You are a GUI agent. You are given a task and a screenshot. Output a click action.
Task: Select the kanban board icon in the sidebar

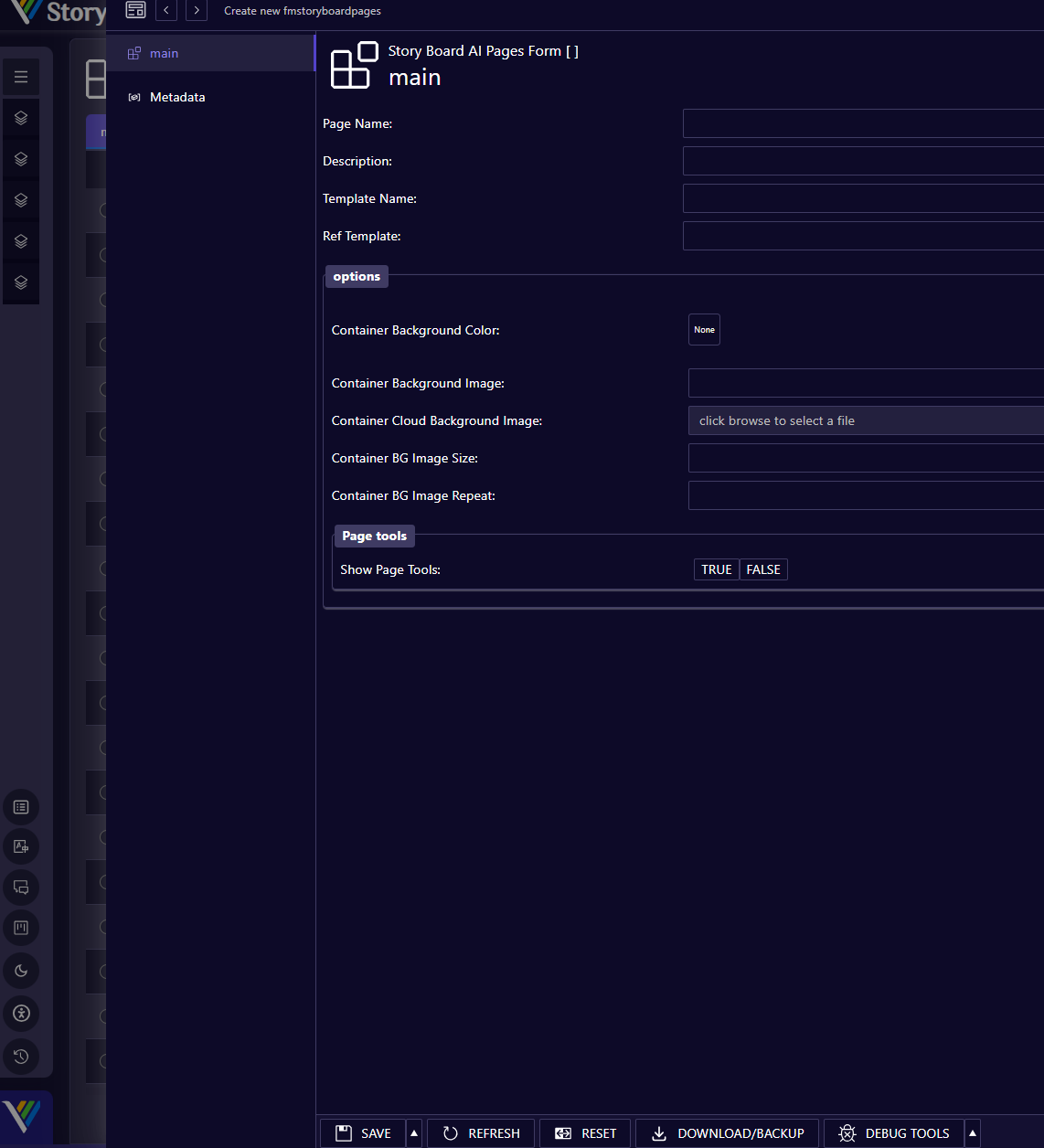click(21, 928)
